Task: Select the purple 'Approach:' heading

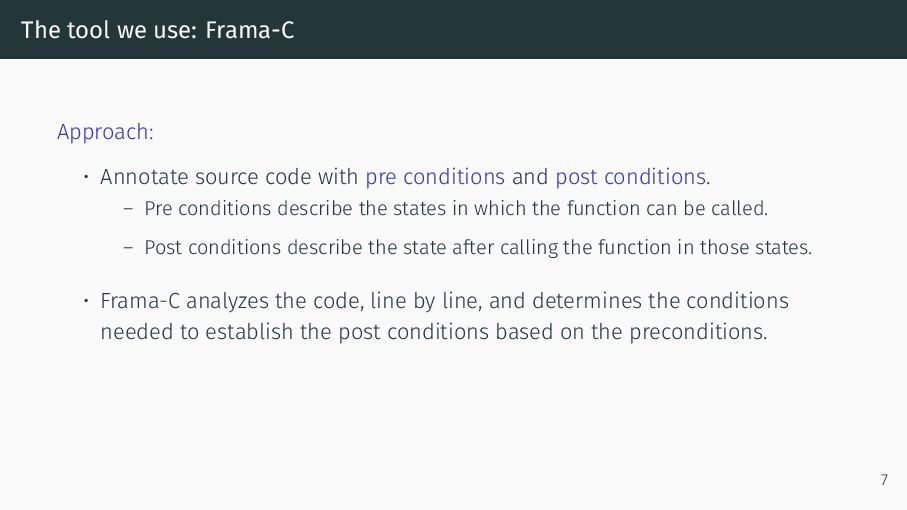Action: (x=105, y=132)
